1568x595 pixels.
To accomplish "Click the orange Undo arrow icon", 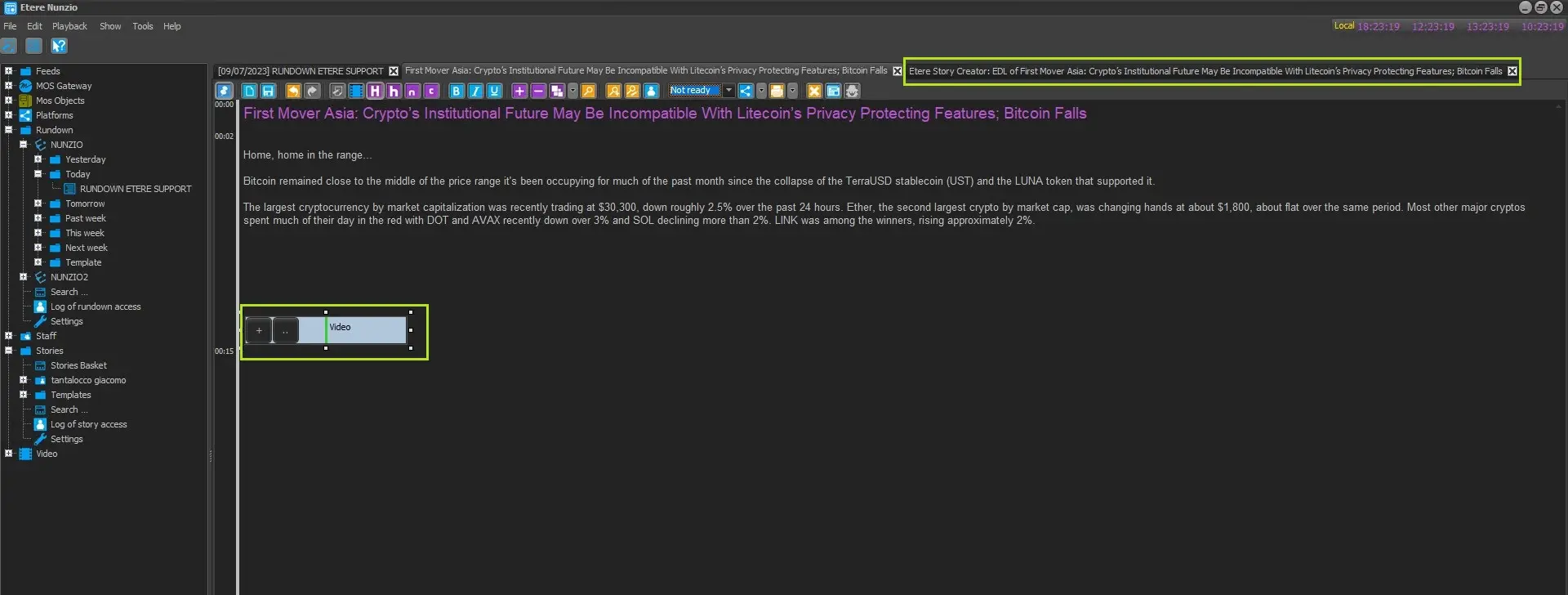I will (x=293, y=91).
